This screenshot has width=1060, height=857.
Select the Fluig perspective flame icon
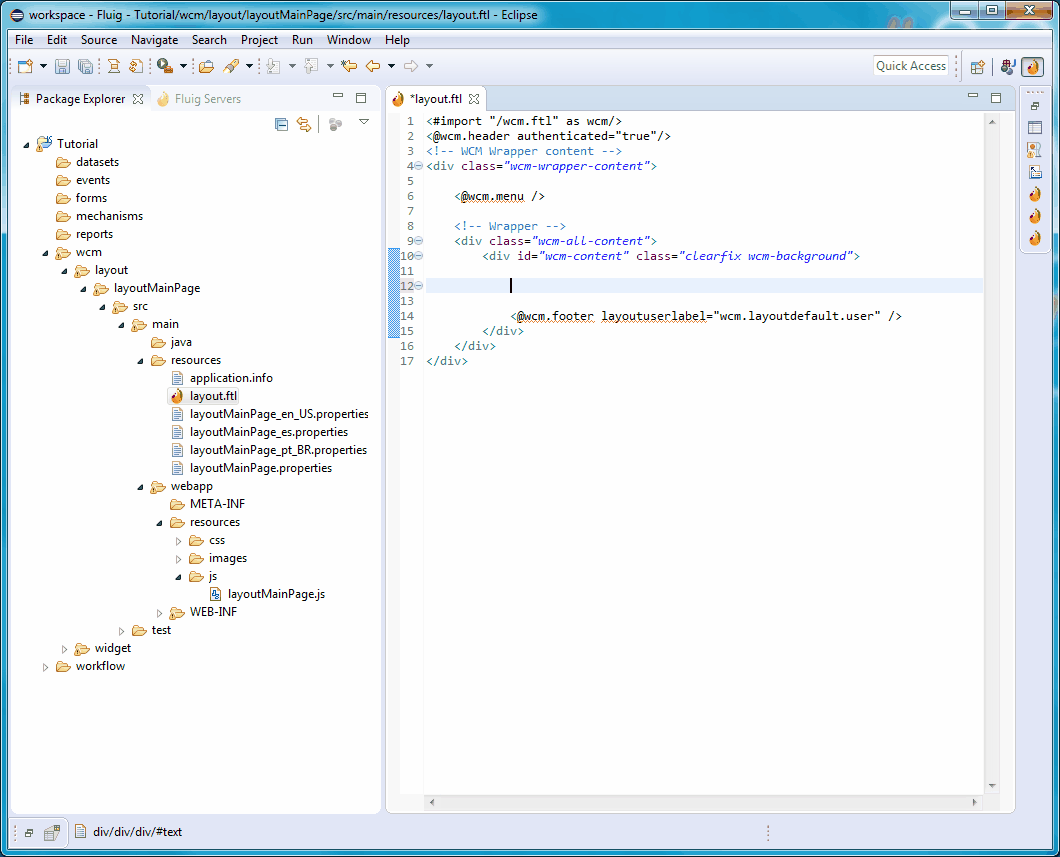(x=1032, y=66)
